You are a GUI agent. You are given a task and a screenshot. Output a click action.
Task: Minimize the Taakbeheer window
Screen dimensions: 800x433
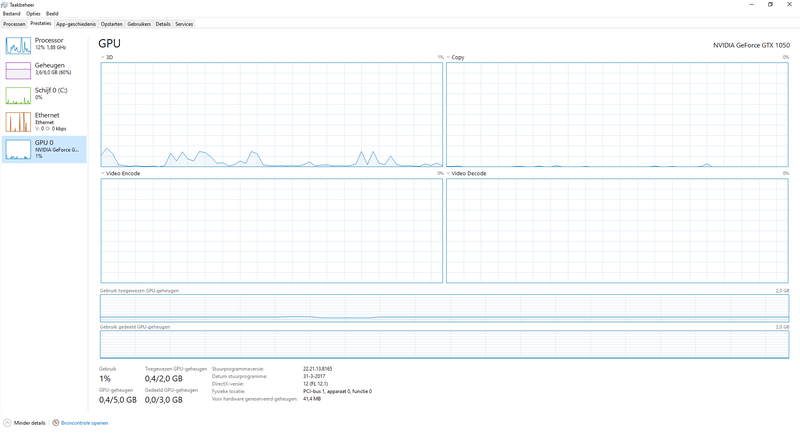tap(752, 5)
